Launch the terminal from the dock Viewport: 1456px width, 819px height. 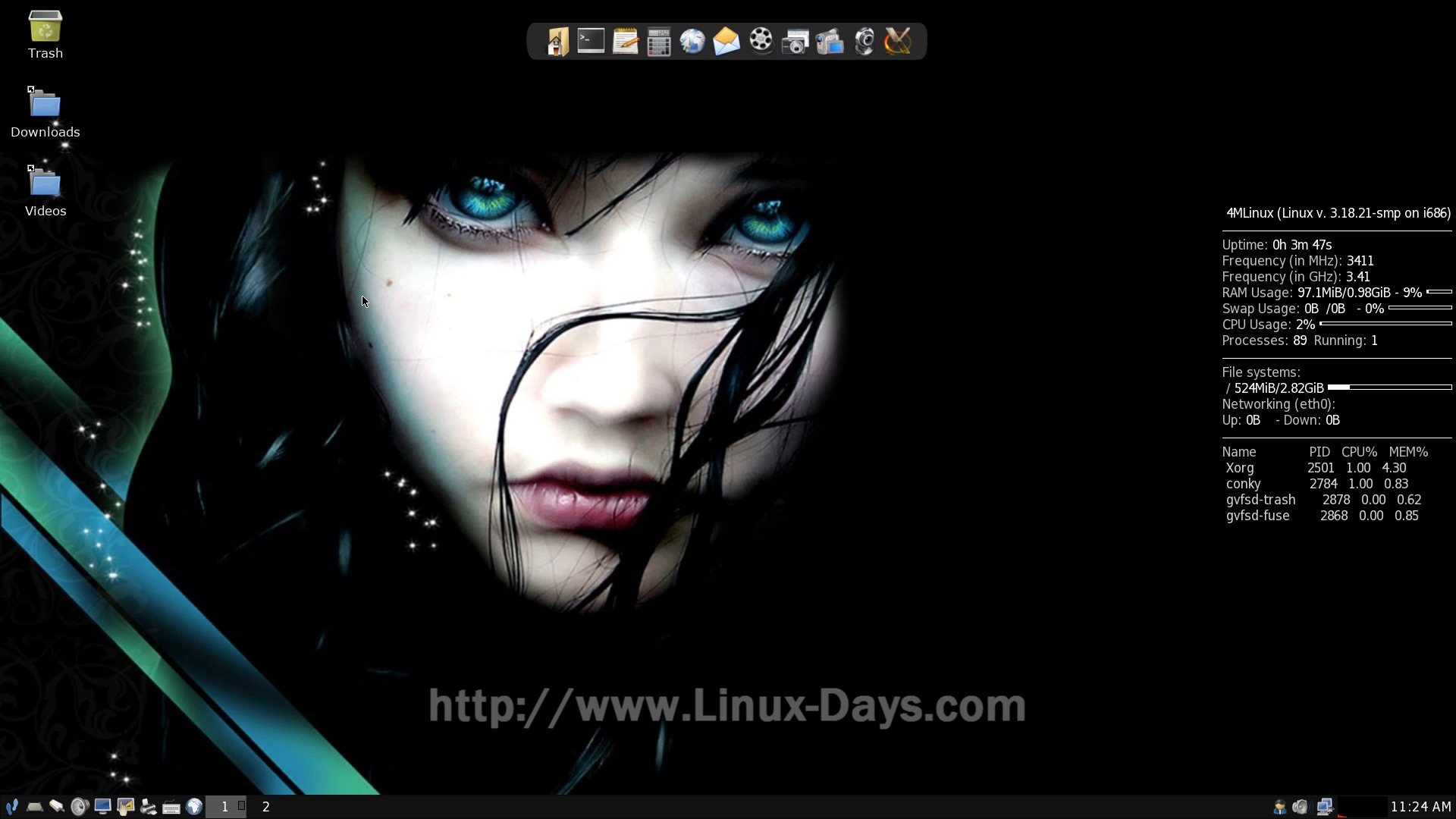click(591, 41)
